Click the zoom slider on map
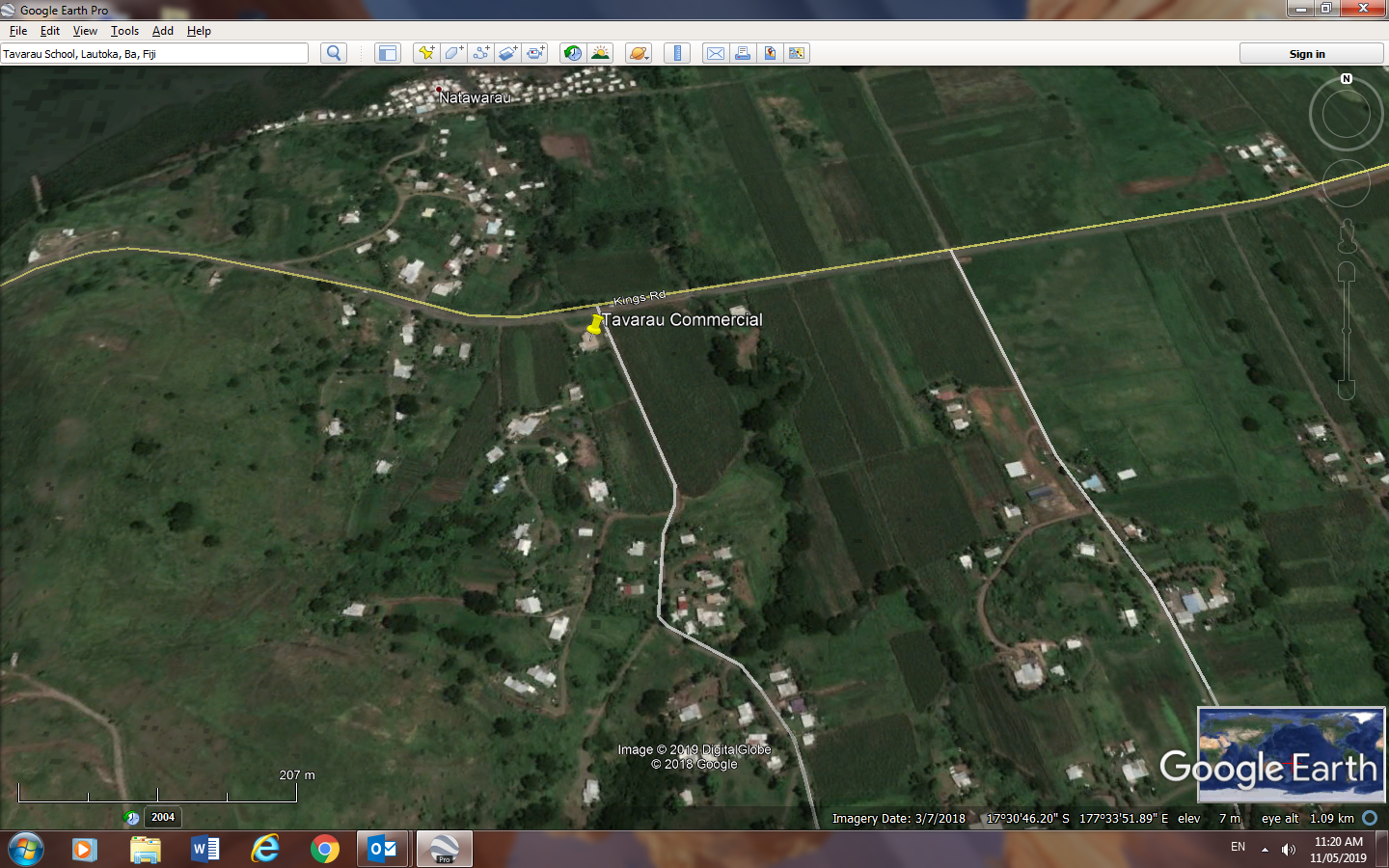The image size is (1389, 868). [x=1347, y=330]
